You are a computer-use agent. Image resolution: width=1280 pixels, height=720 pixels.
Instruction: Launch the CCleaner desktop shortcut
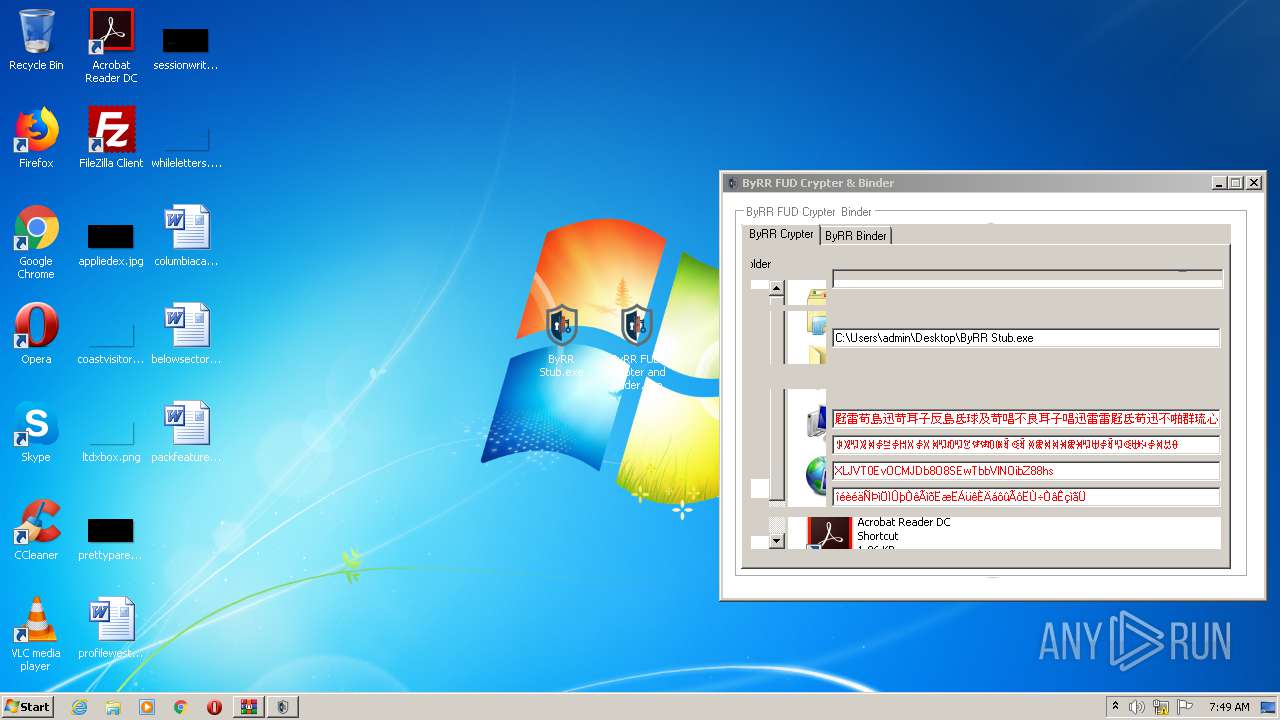36,530
